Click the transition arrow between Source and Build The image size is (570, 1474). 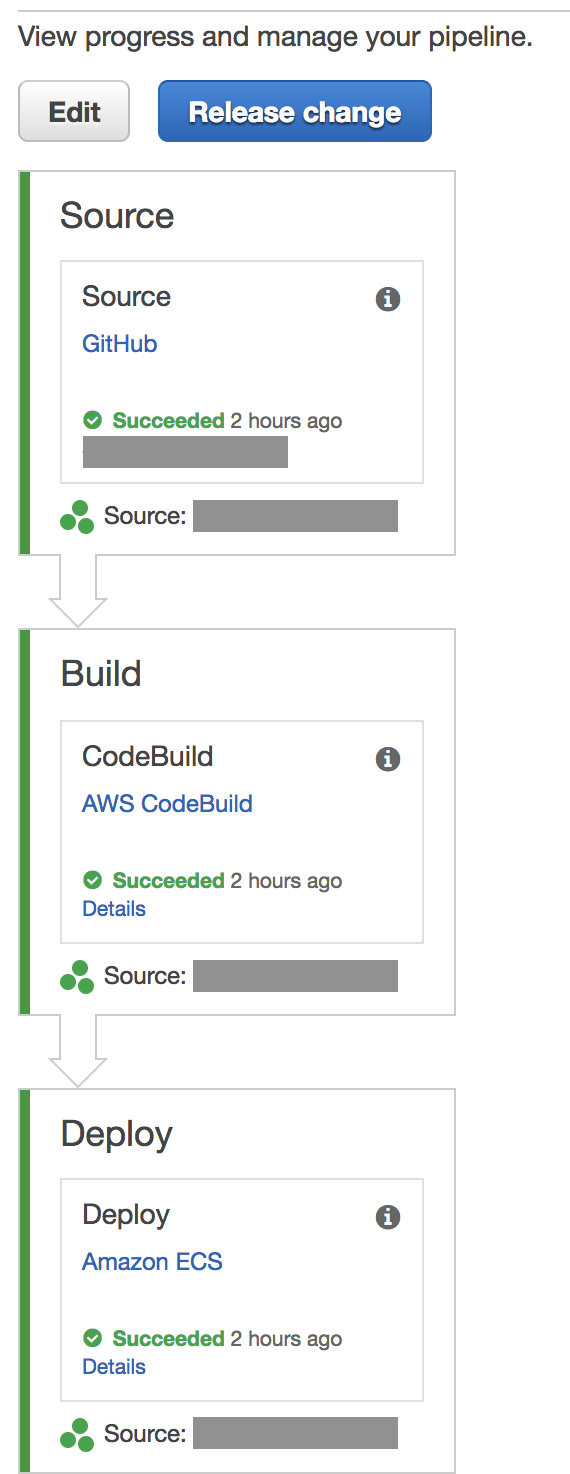click(78, 591)
